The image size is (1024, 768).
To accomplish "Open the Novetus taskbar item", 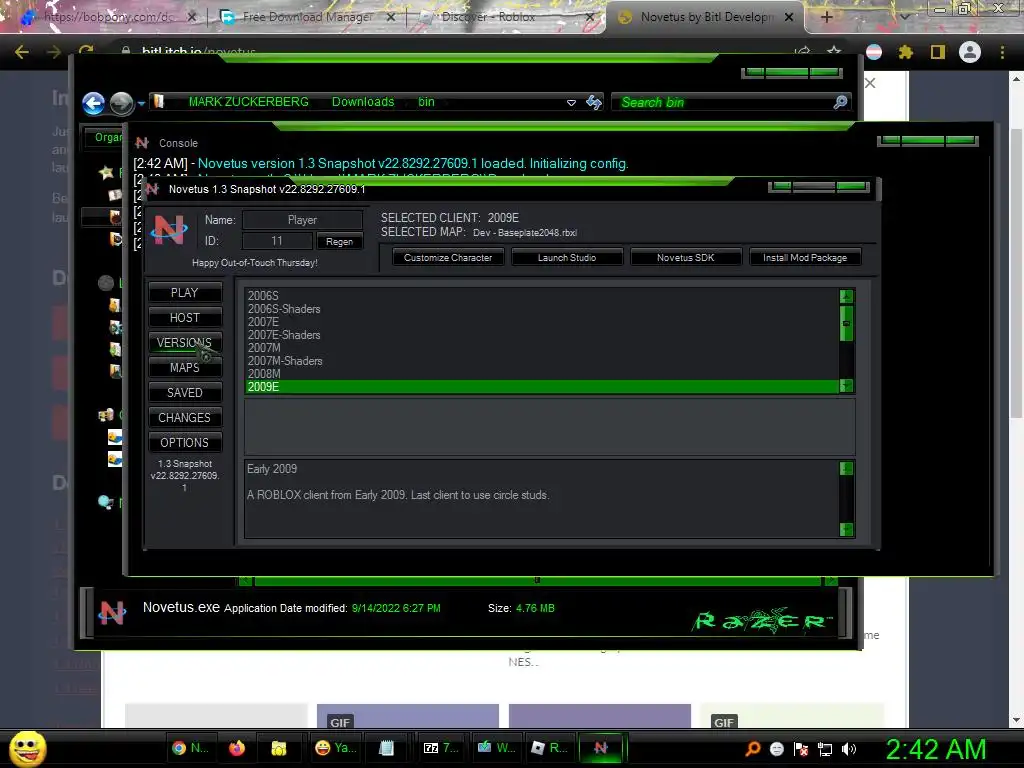I will pos(601,748).
